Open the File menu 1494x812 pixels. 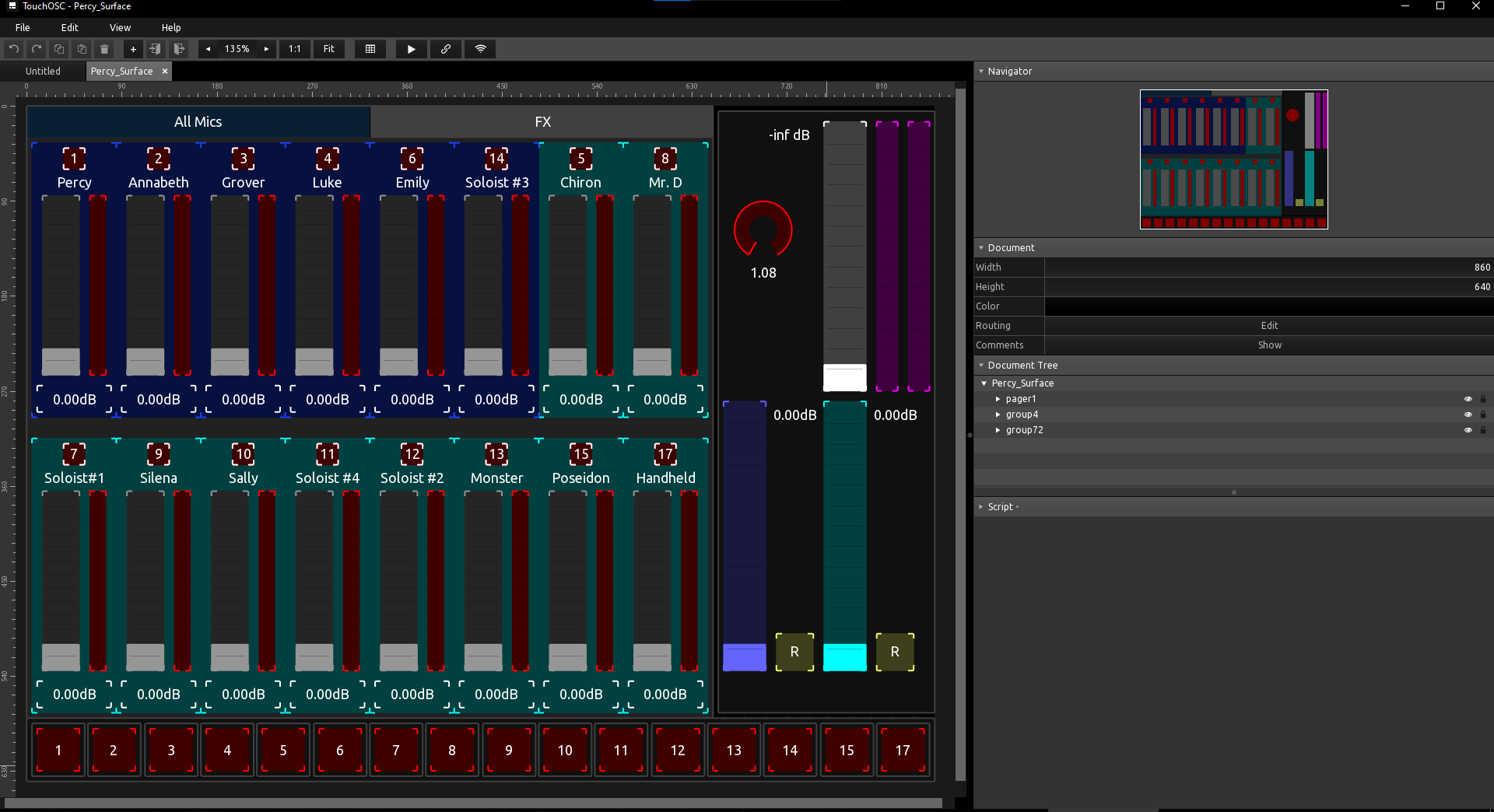click(23, 27)
